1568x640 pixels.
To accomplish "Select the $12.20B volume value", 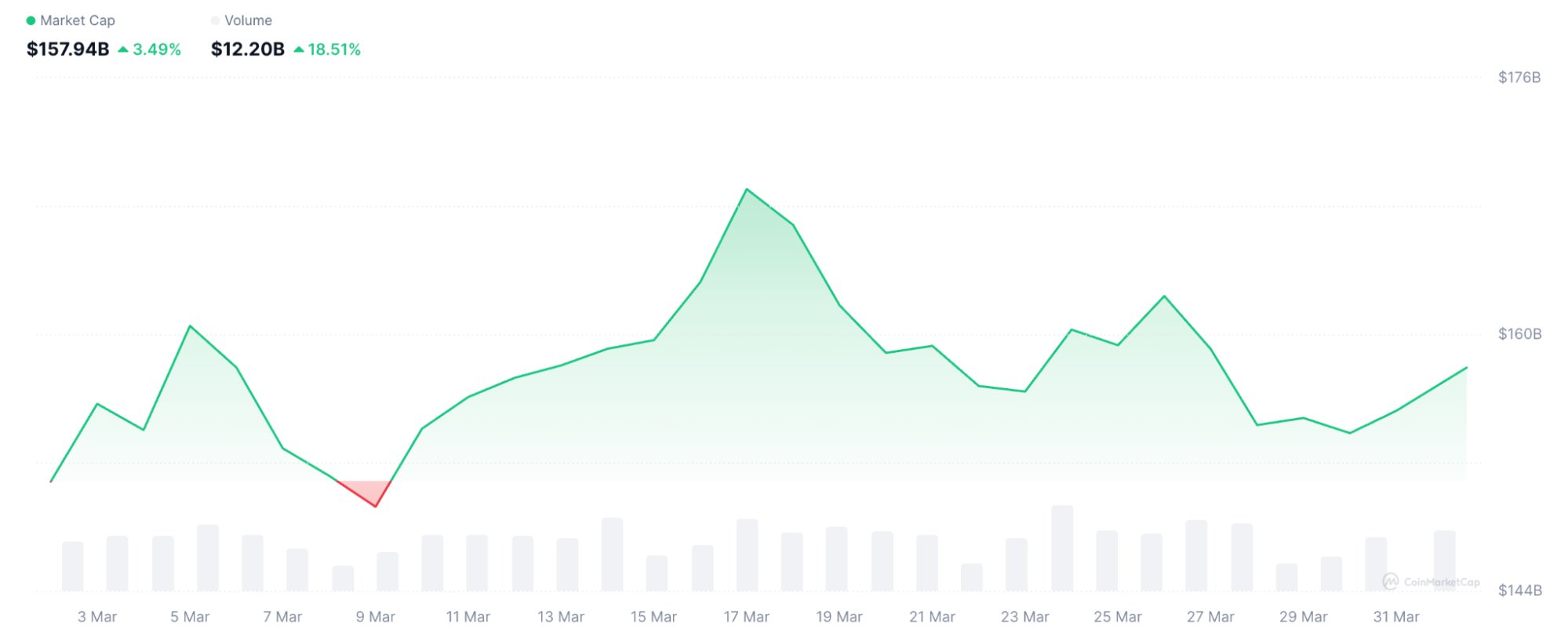I will click(248, 49).
